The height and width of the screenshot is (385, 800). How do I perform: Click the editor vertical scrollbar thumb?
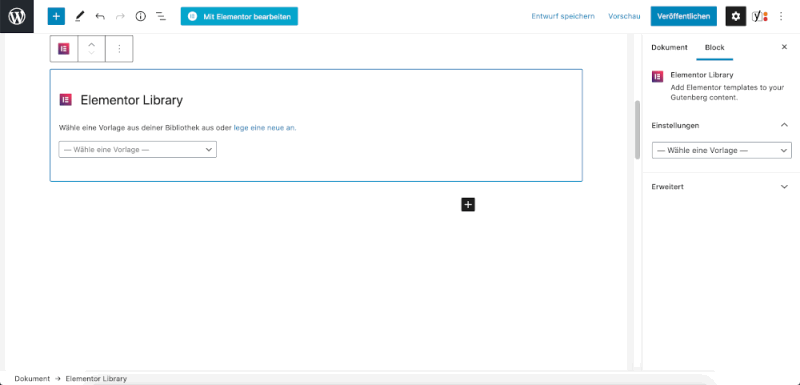pos(637,130)
